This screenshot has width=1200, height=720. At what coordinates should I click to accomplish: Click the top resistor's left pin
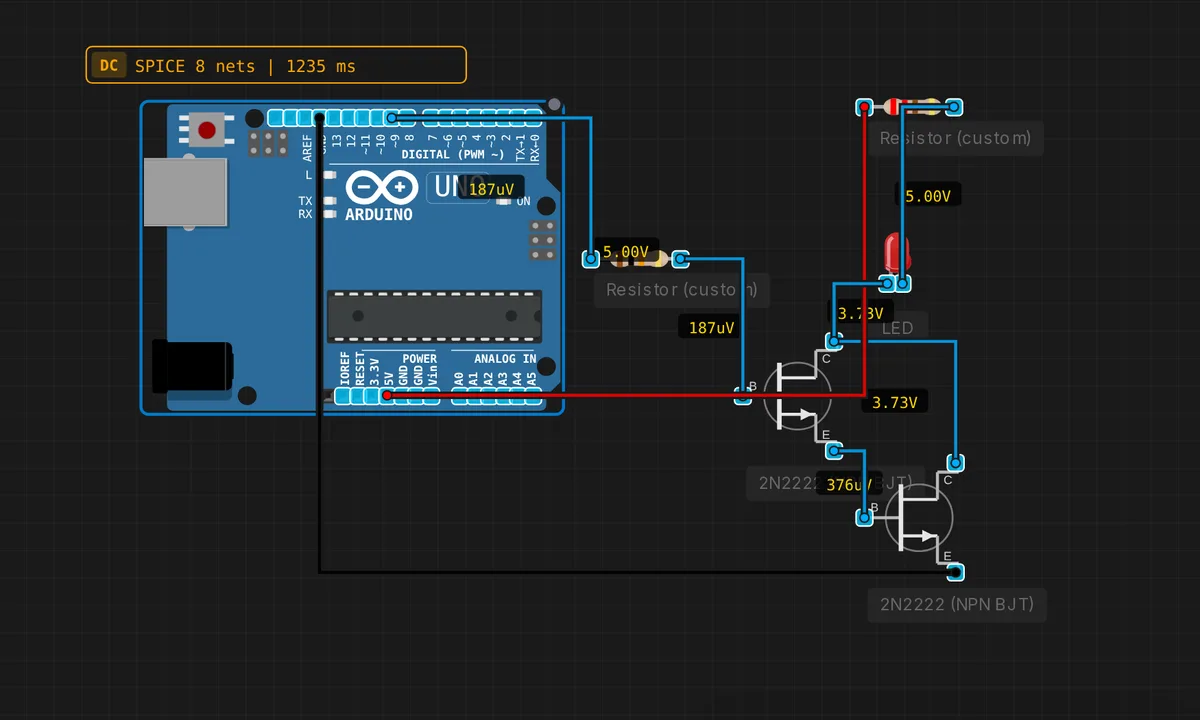tap(865, 107)
